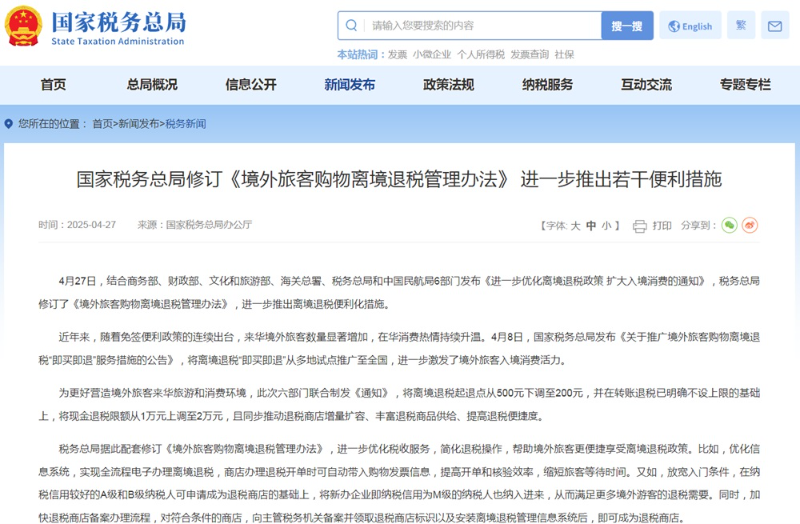The width and height of the screenshot is (800, 524).
Task: Open the 总局概况 navigation menu
Action: coord(152,85)
